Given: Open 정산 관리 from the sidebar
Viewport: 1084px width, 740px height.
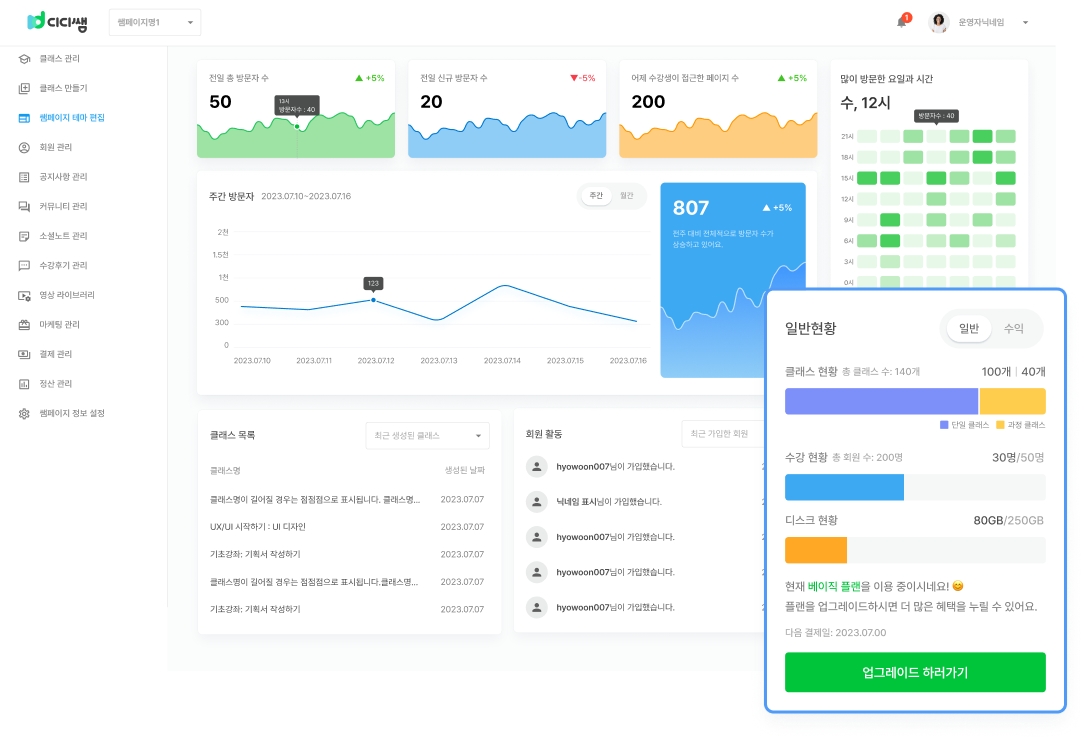Looking at the screenshot, I should coord(56,384).
